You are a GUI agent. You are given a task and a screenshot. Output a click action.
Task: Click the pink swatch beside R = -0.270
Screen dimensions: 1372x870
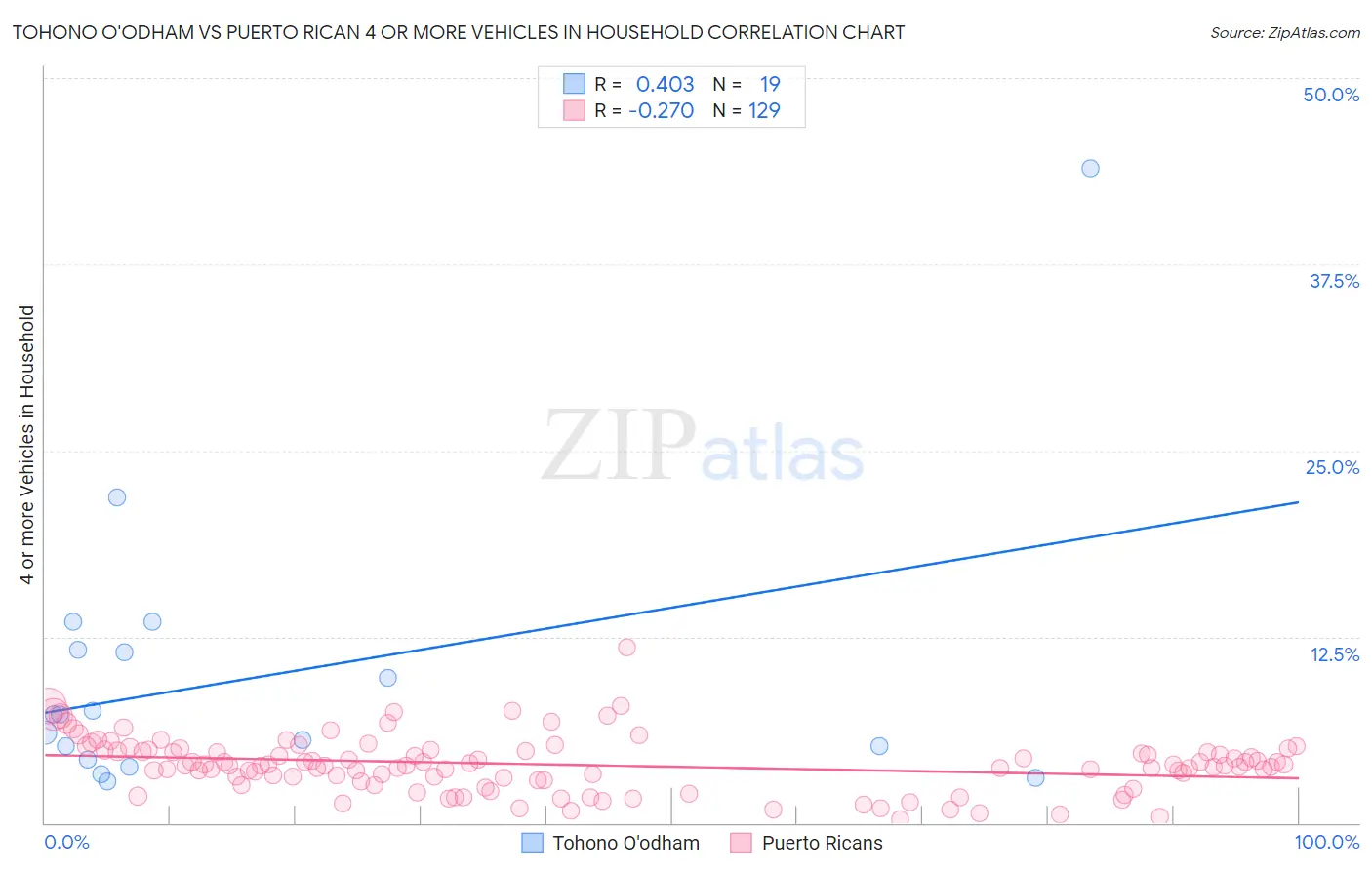[574, 110]
